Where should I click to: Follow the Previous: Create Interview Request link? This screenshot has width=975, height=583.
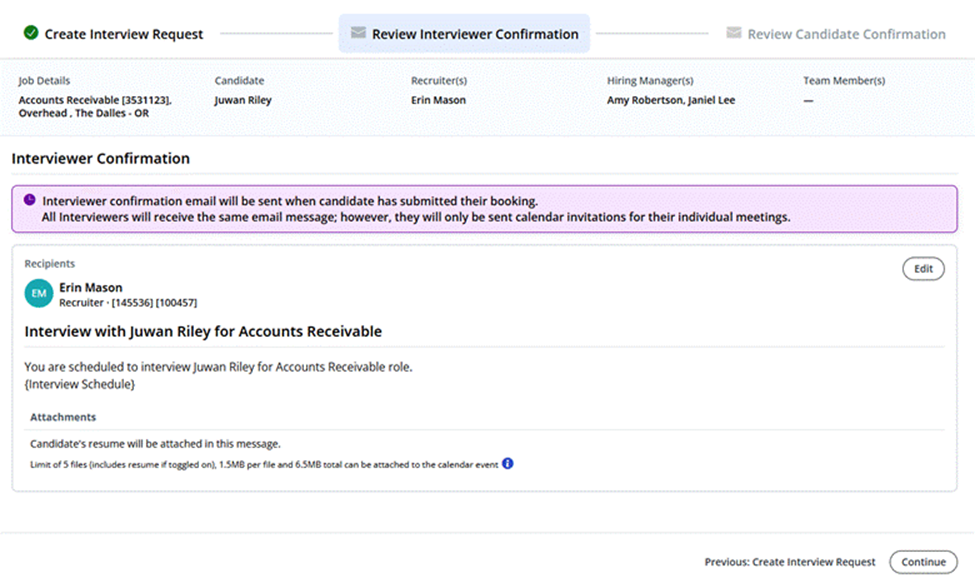pos(789,562)
